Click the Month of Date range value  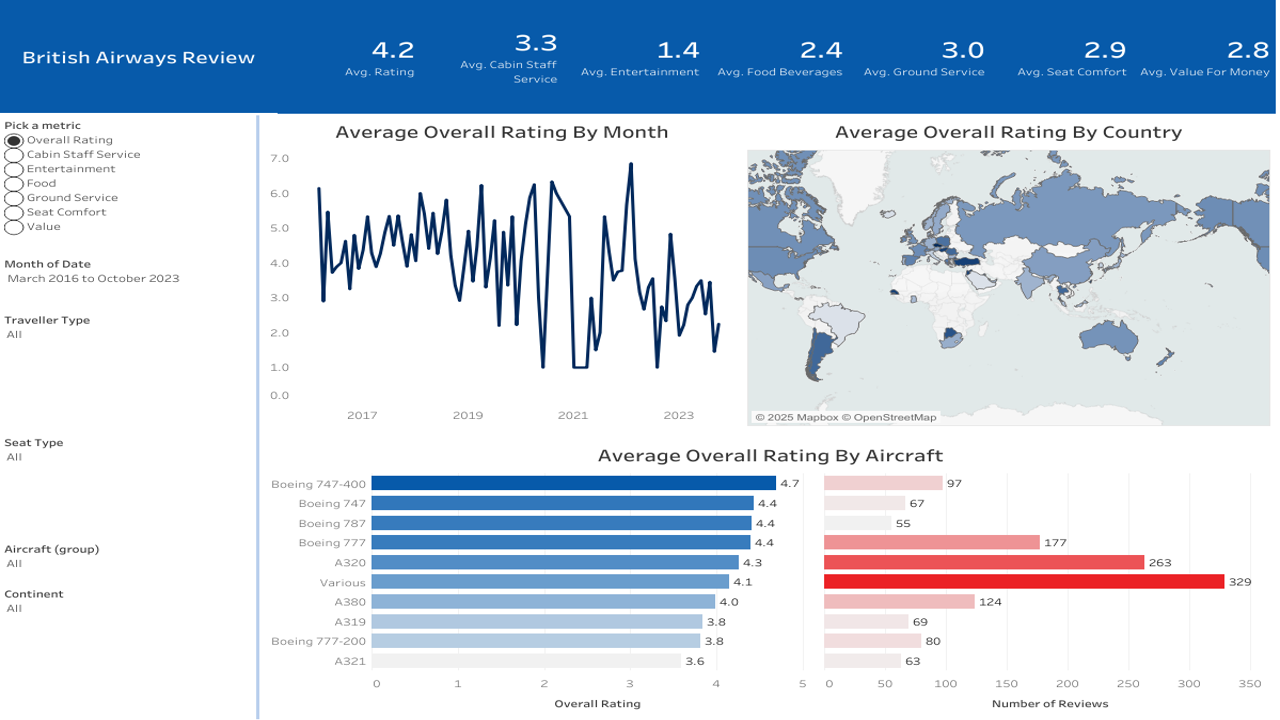coord(93,278)
